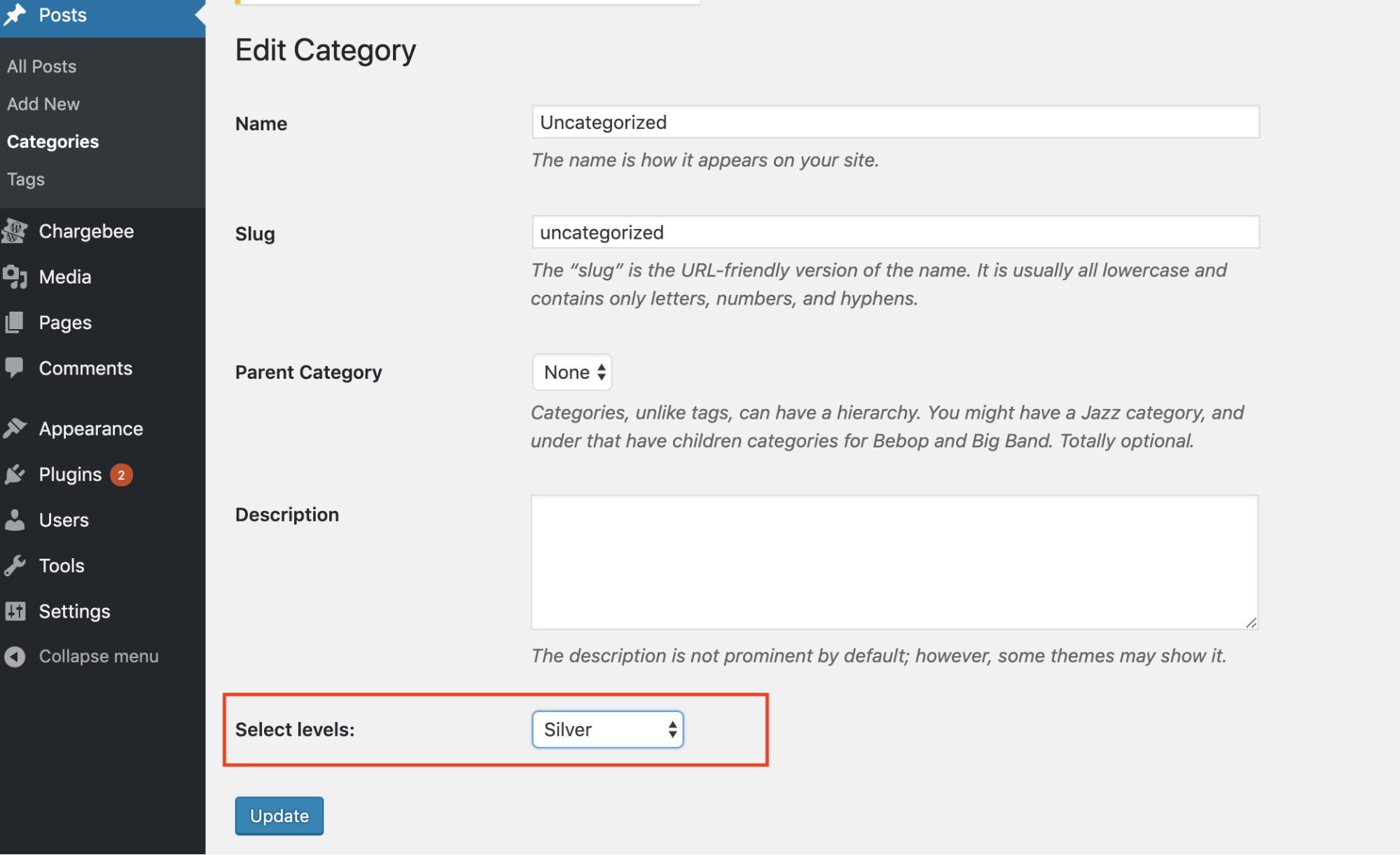Open the Tags submenu item

(x=26, y=180)
